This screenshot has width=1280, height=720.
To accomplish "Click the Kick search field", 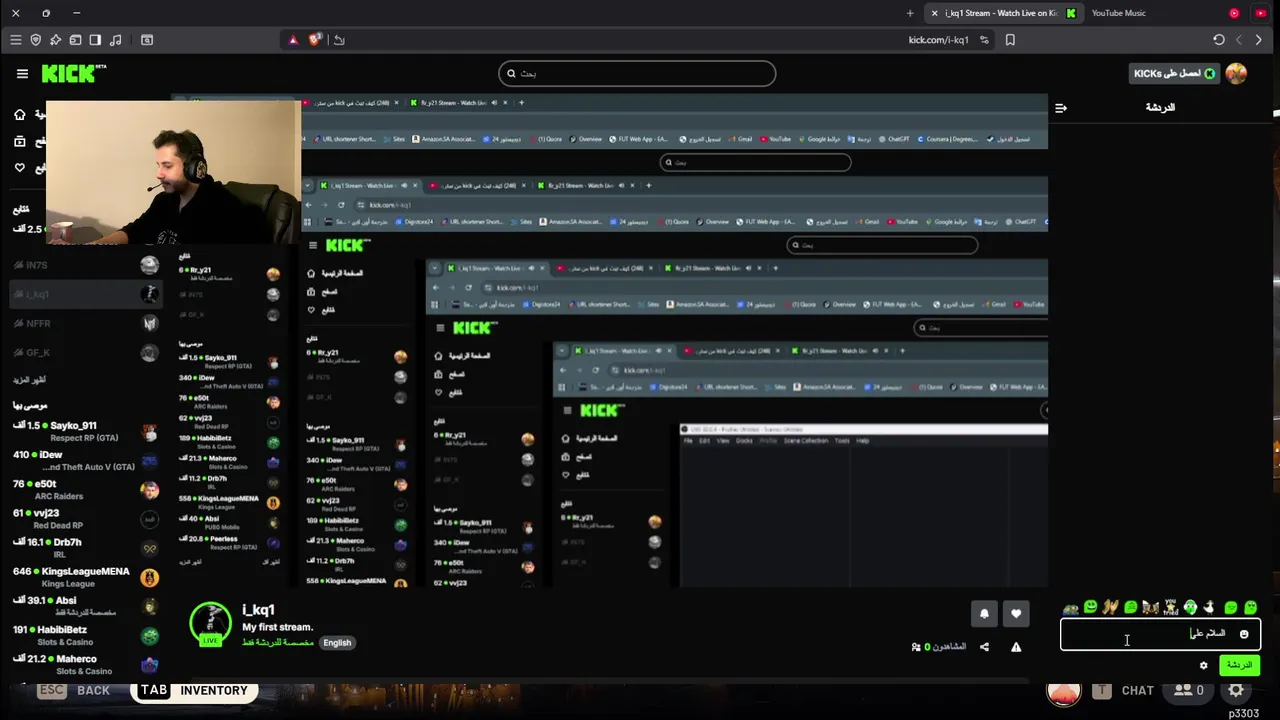I will point(637,73).
